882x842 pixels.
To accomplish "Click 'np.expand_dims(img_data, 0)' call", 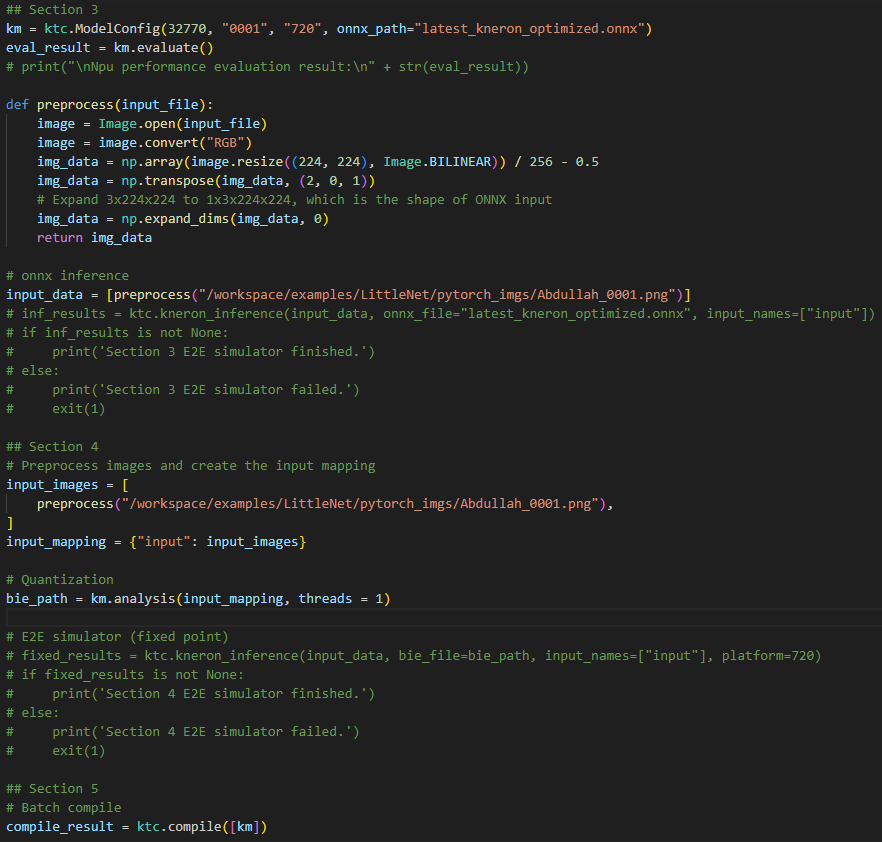I will point(225,219).
